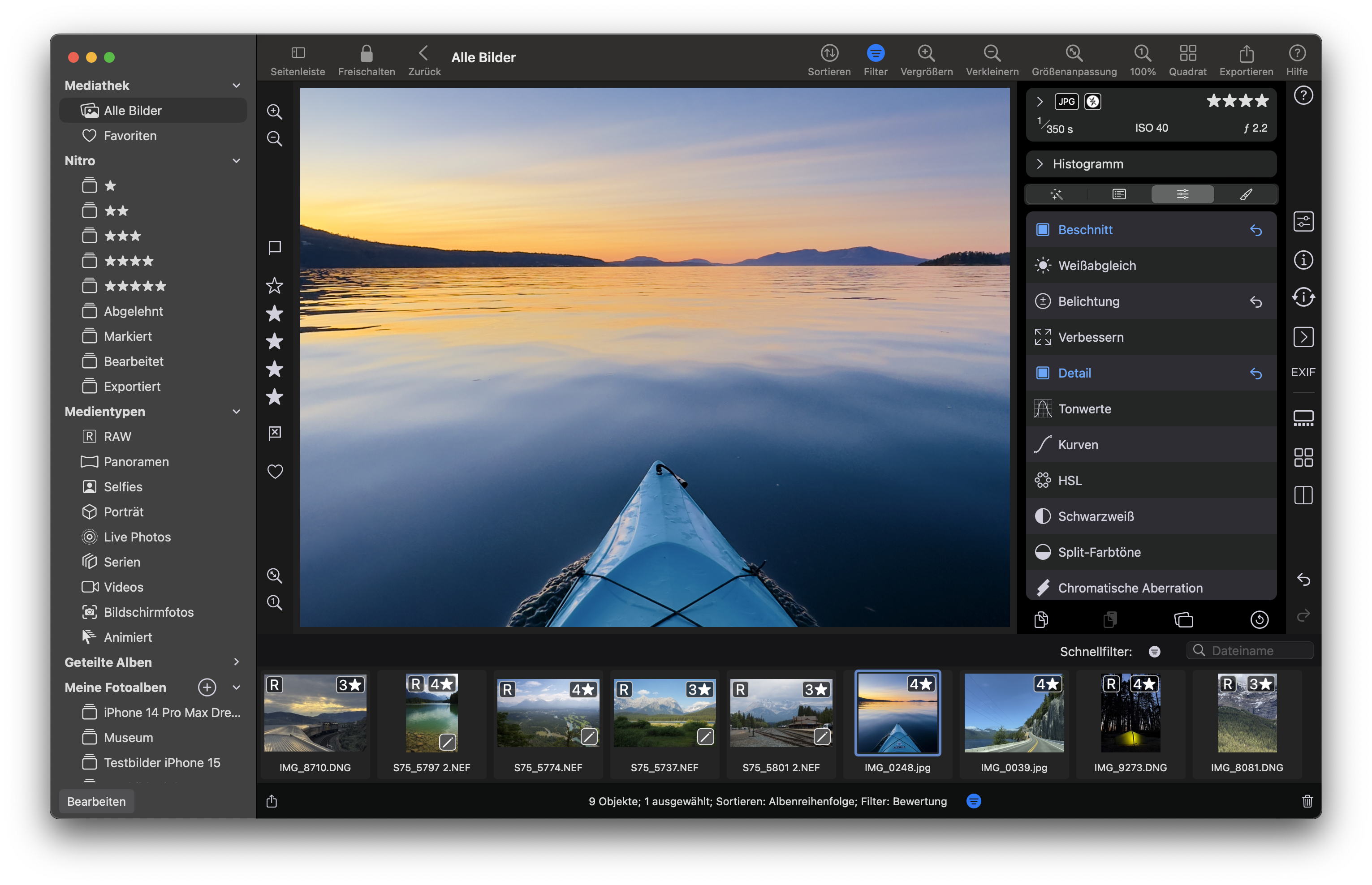This screenshot has width=1372, height=885.
Task: Click the trash icon in status bar
Action: [1307, 801]
